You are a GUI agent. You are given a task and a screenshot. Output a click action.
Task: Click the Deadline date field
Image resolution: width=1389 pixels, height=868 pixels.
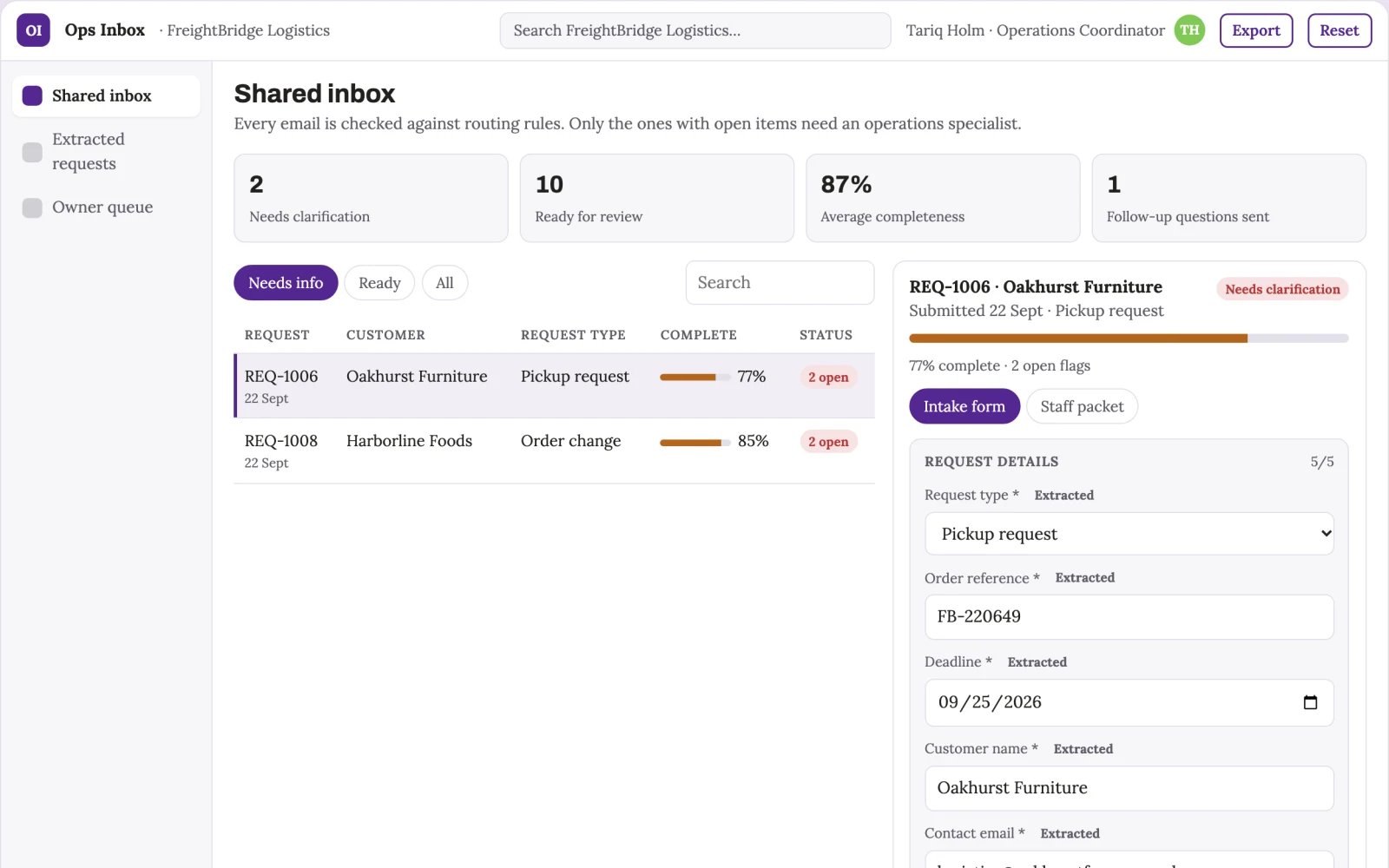[x=1129, y=702]
